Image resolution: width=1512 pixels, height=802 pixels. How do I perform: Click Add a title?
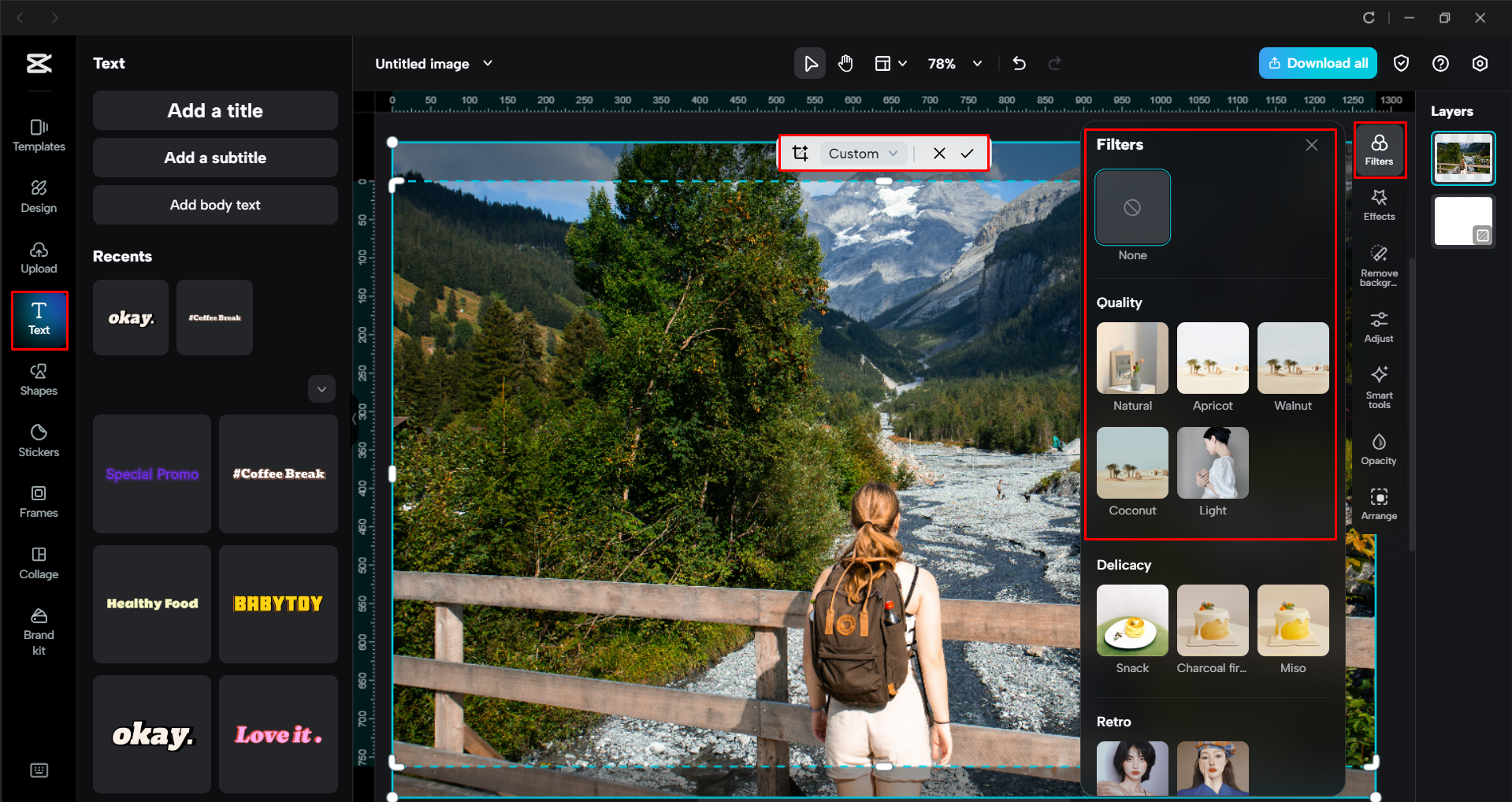pos(214,110)
